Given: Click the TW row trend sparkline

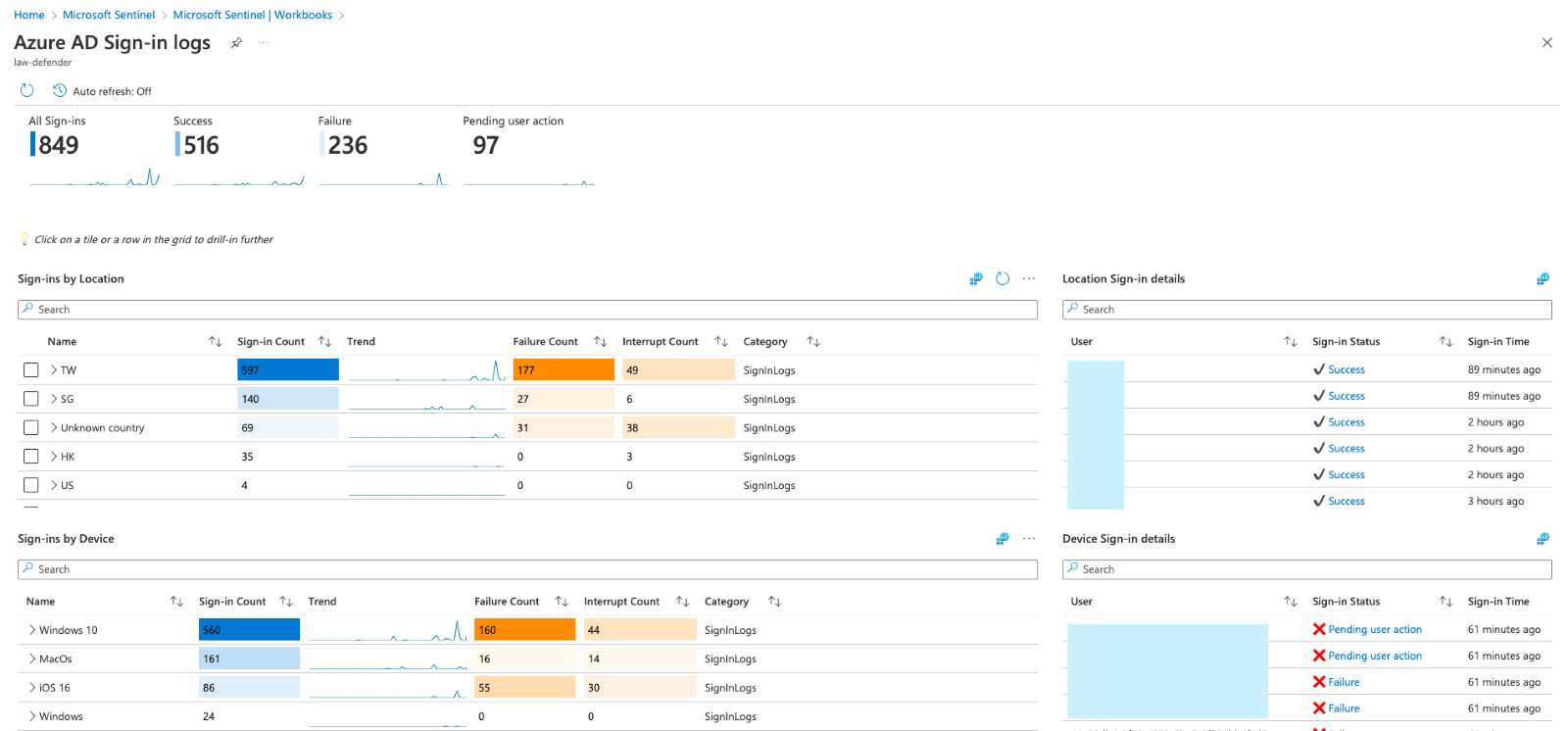Looking at the screenshot, I should coord(426,370).
